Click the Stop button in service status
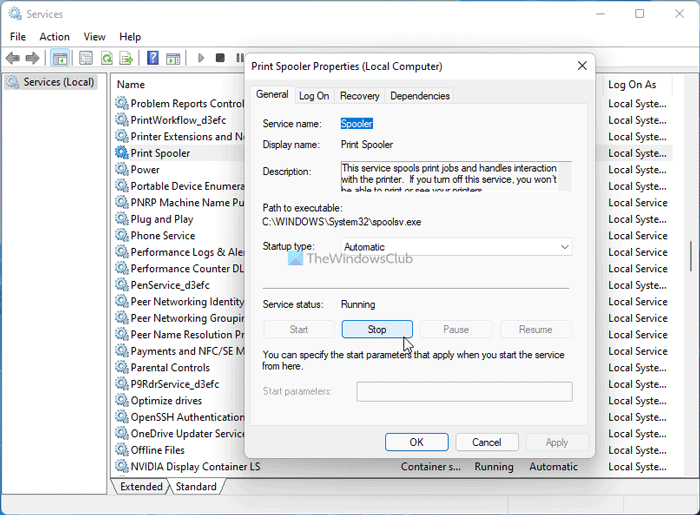700x515 pixels. click(x=377, y=329)
